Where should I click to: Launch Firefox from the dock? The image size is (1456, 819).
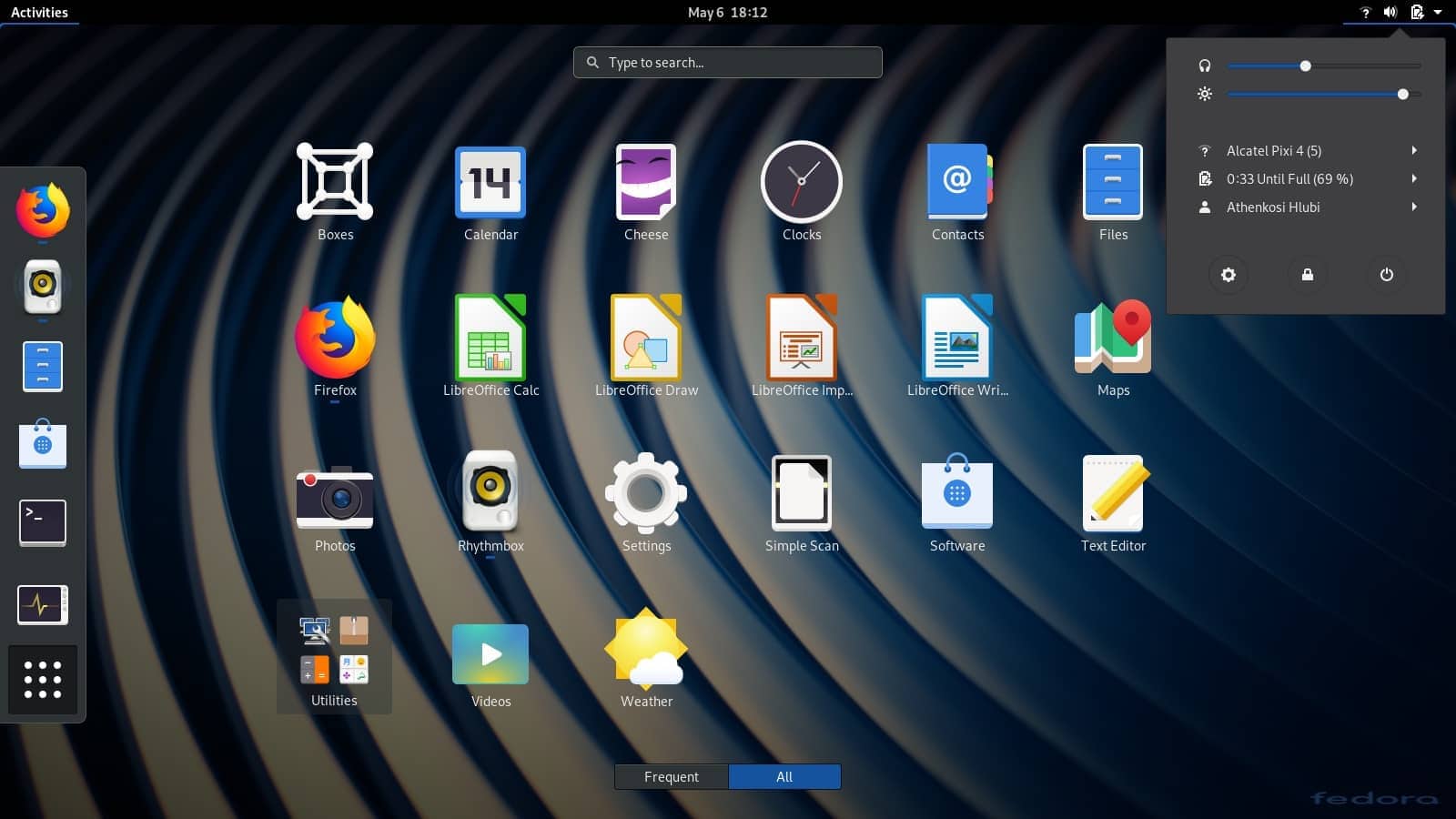42,210
